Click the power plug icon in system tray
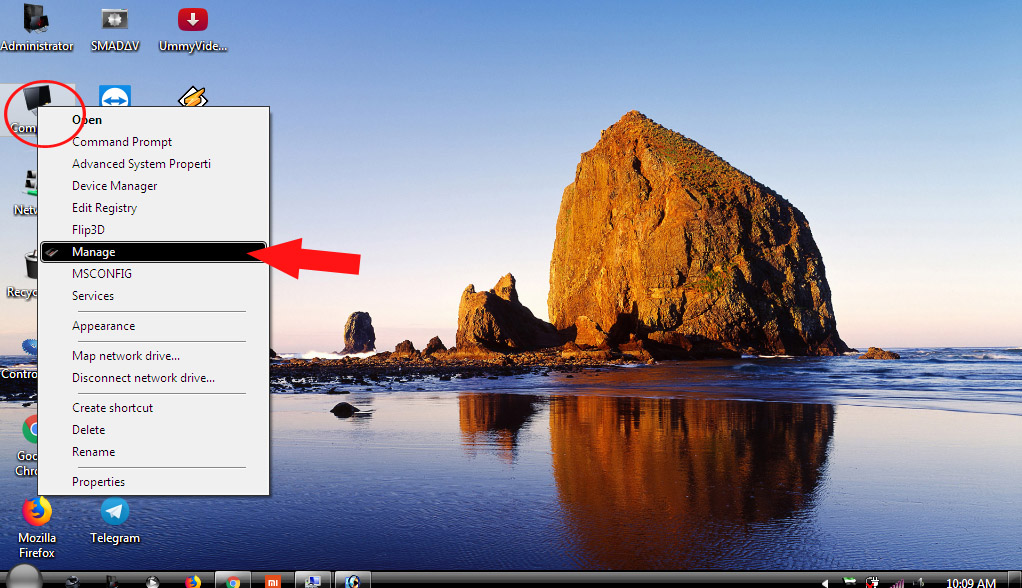This screenshot has width=1022, height=588. pyautogui.click(x=872, y=580)
